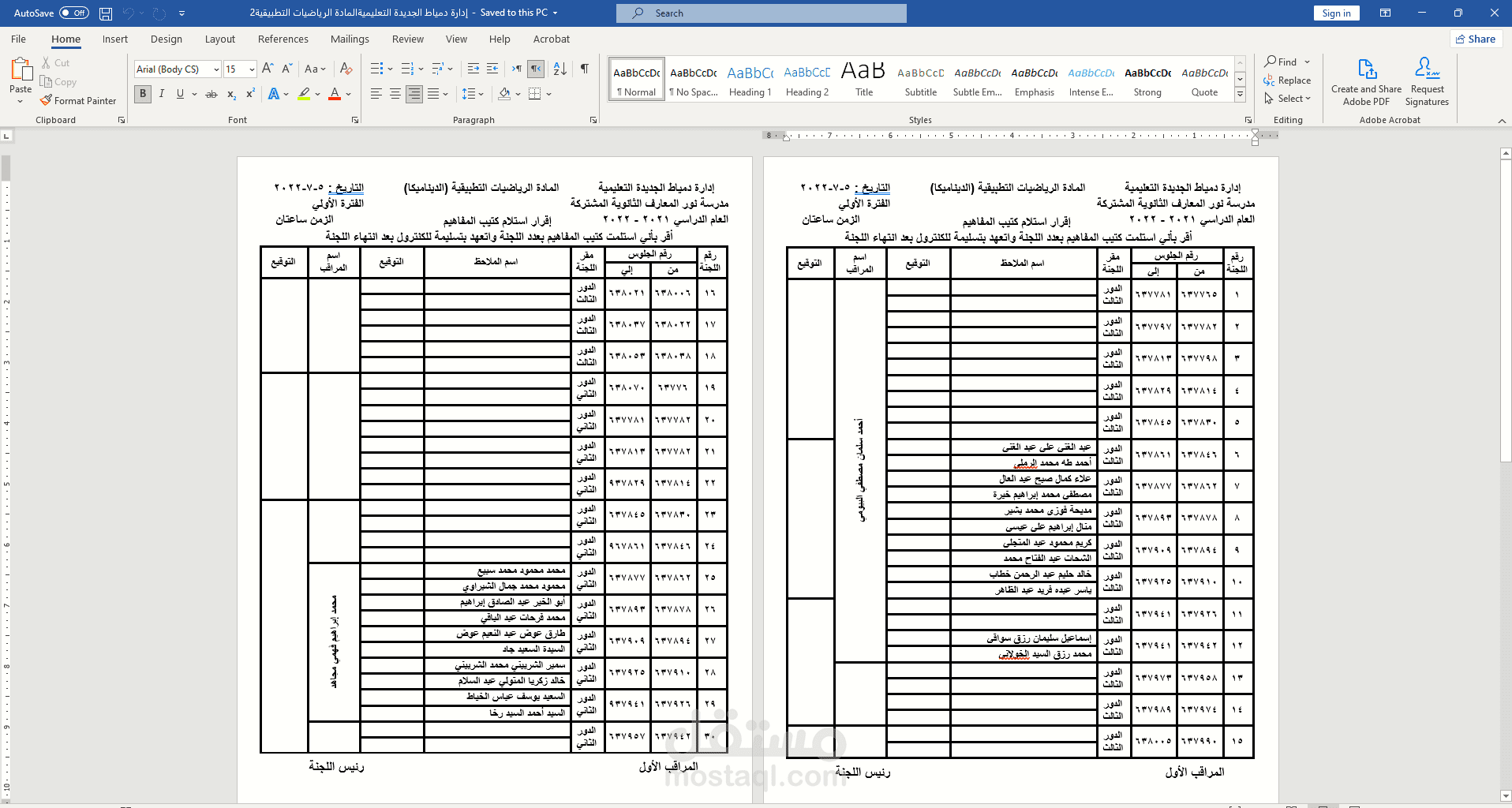Show paragraph marks with the ¶ icon
Image resolution: width=1512 pixels, height=808 pixels.
[584, 69]
